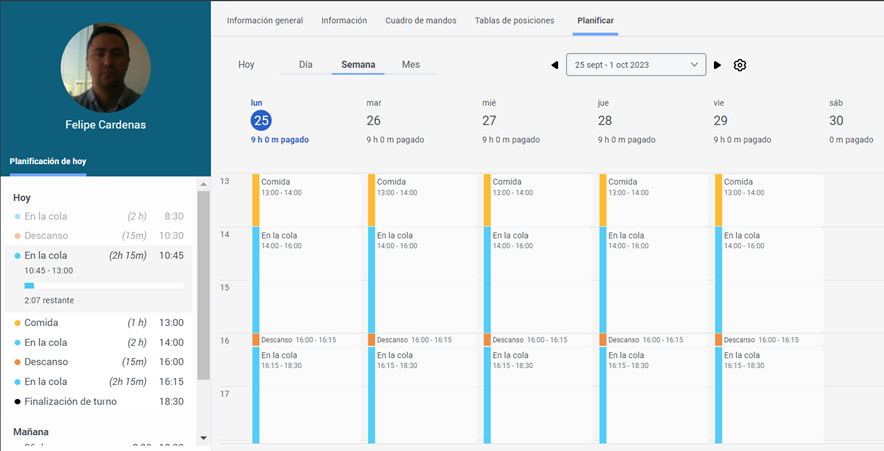Click Felipe Cardenas profile photo

click(x=106, y=65)
